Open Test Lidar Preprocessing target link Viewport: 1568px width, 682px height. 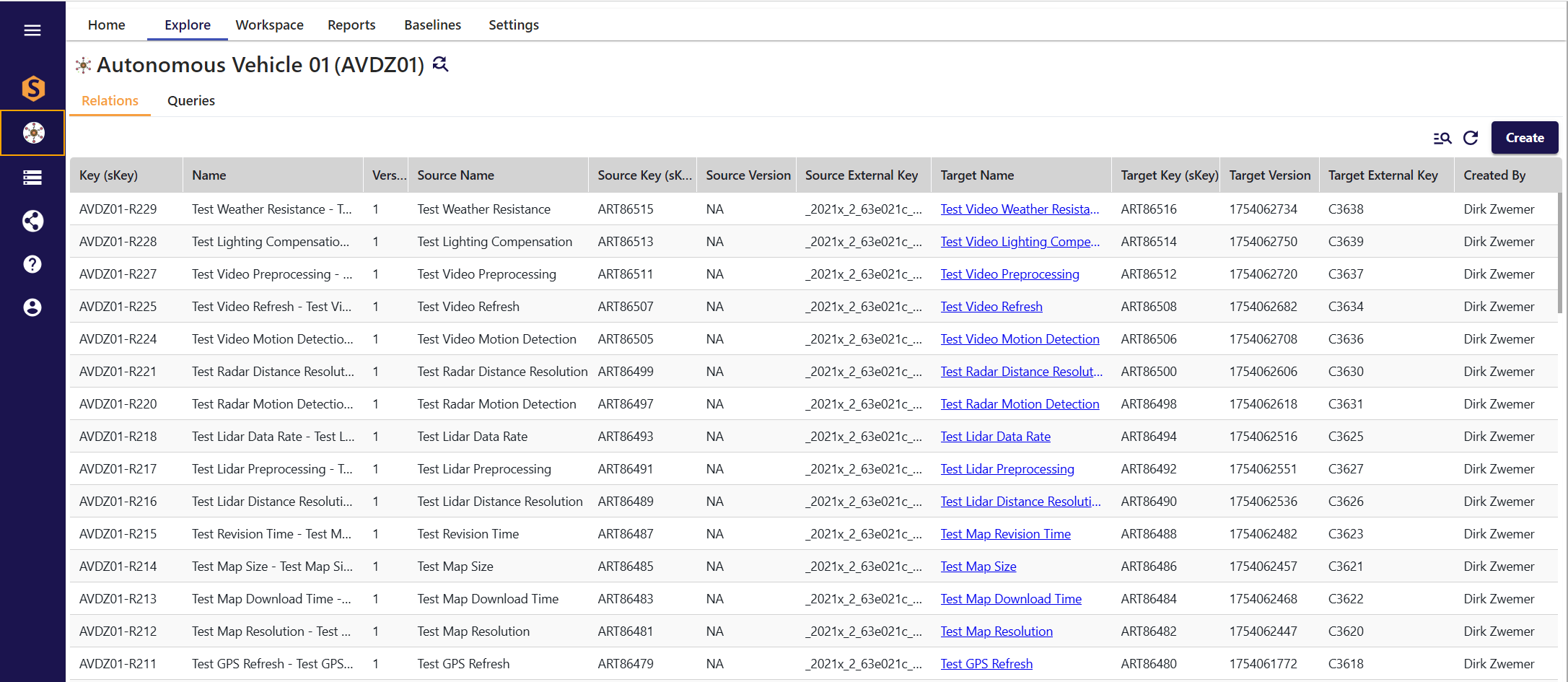tap(1007, 469)
